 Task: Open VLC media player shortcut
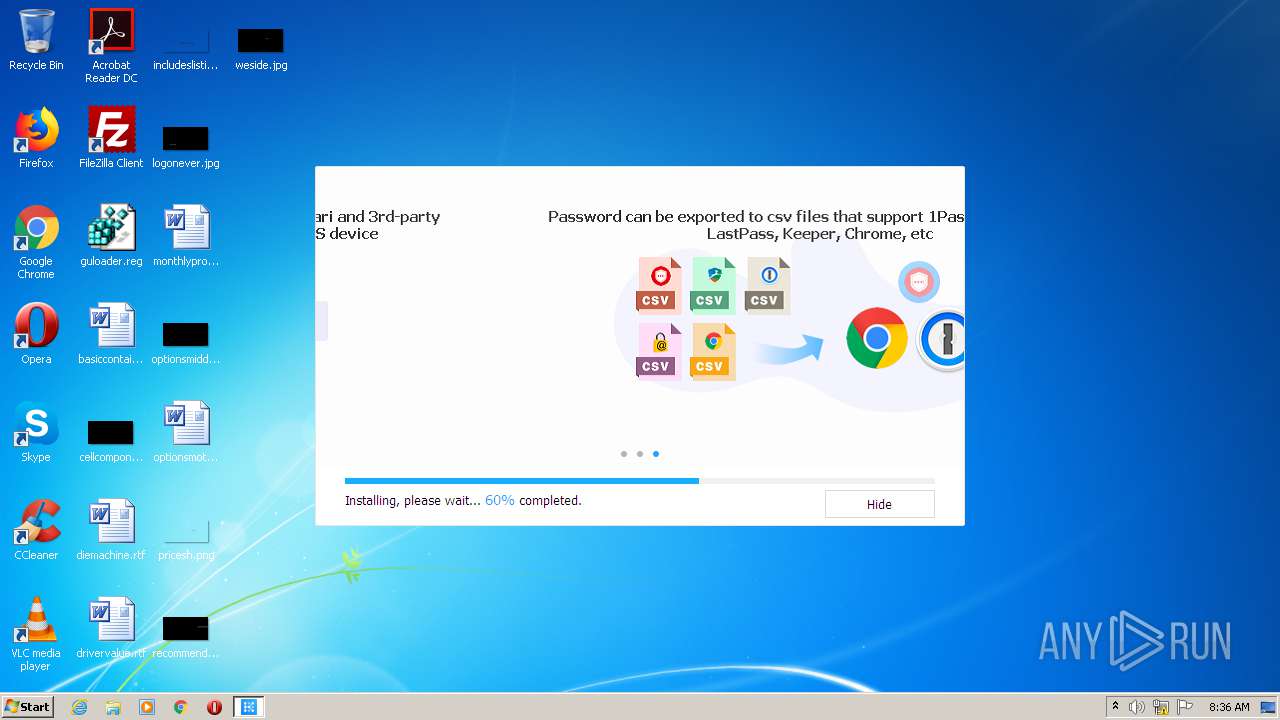pos(36,634)
